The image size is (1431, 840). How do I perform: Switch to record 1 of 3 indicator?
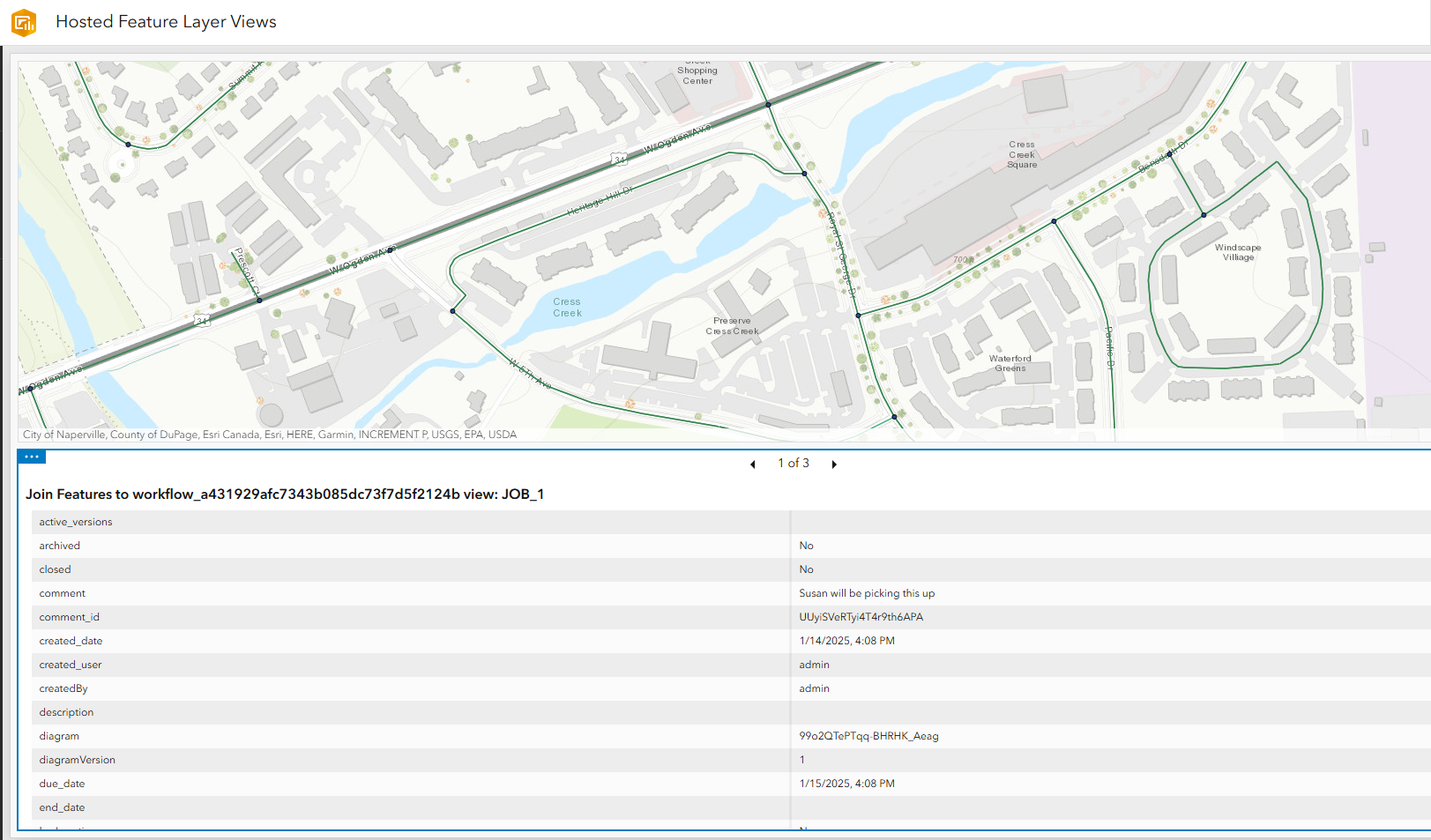[793, 463]
